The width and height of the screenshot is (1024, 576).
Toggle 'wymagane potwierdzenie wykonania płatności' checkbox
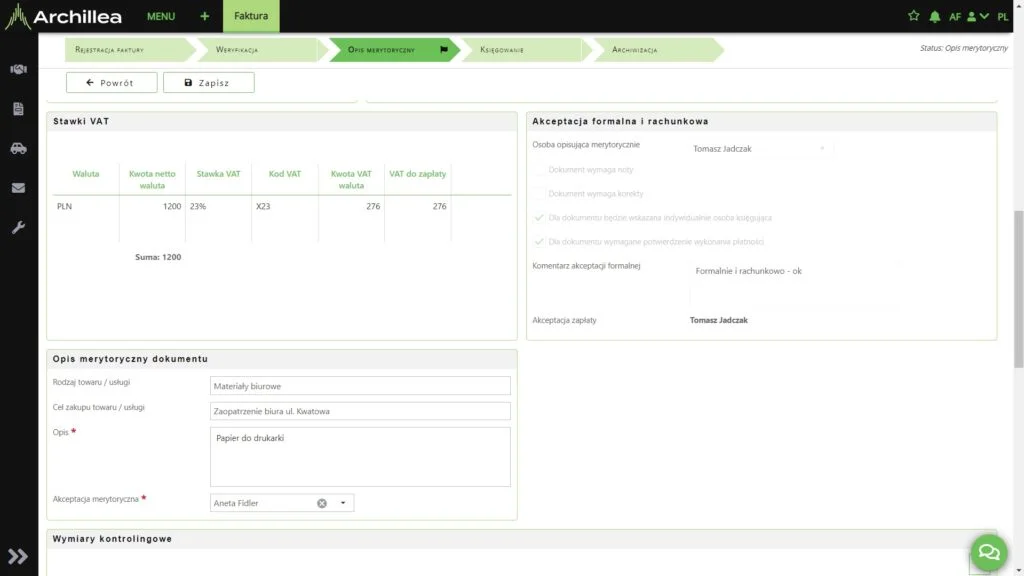point(540,242)
